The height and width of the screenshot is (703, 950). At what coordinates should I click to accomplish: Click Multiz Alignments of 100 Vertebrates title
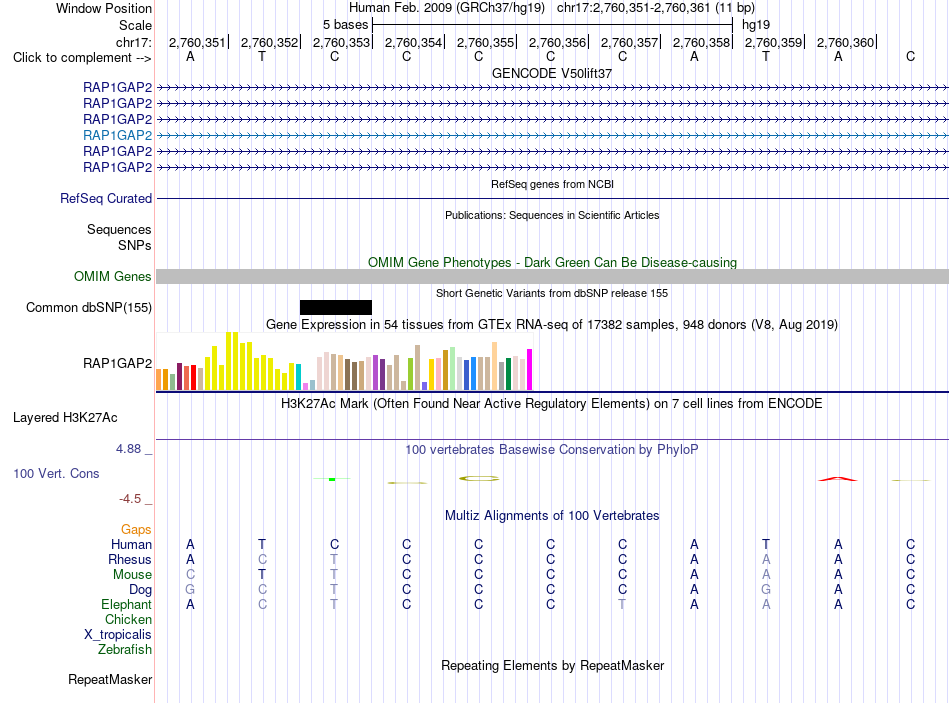552,515
